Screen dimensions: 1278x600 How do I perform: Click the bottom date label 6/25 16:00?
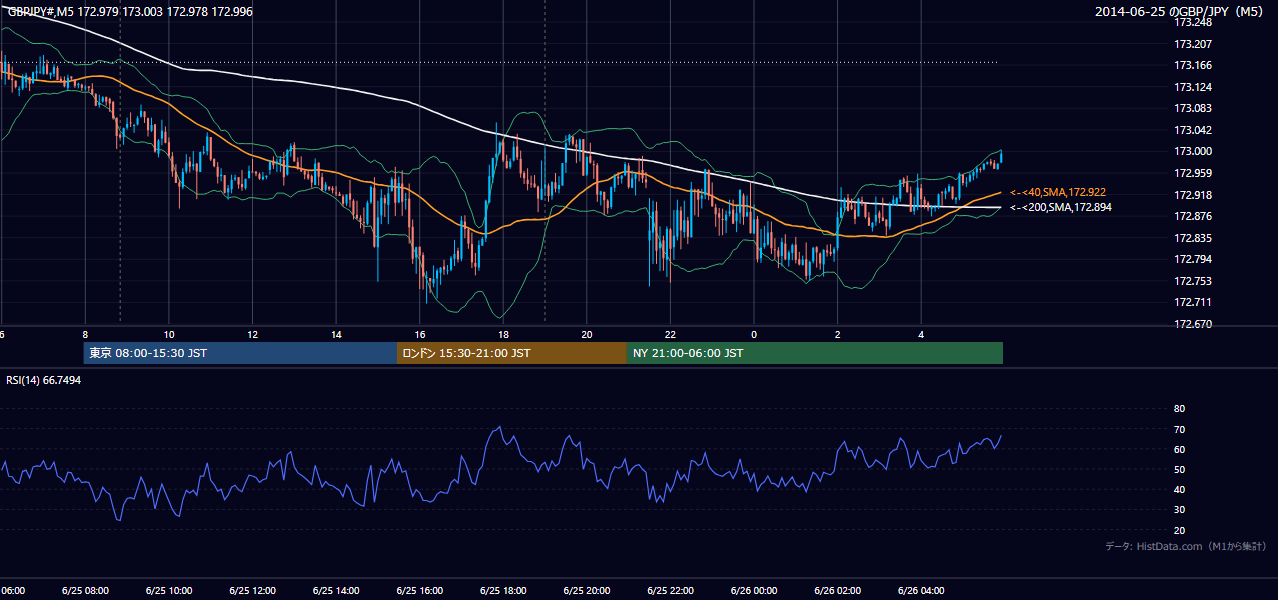[419, 591]
